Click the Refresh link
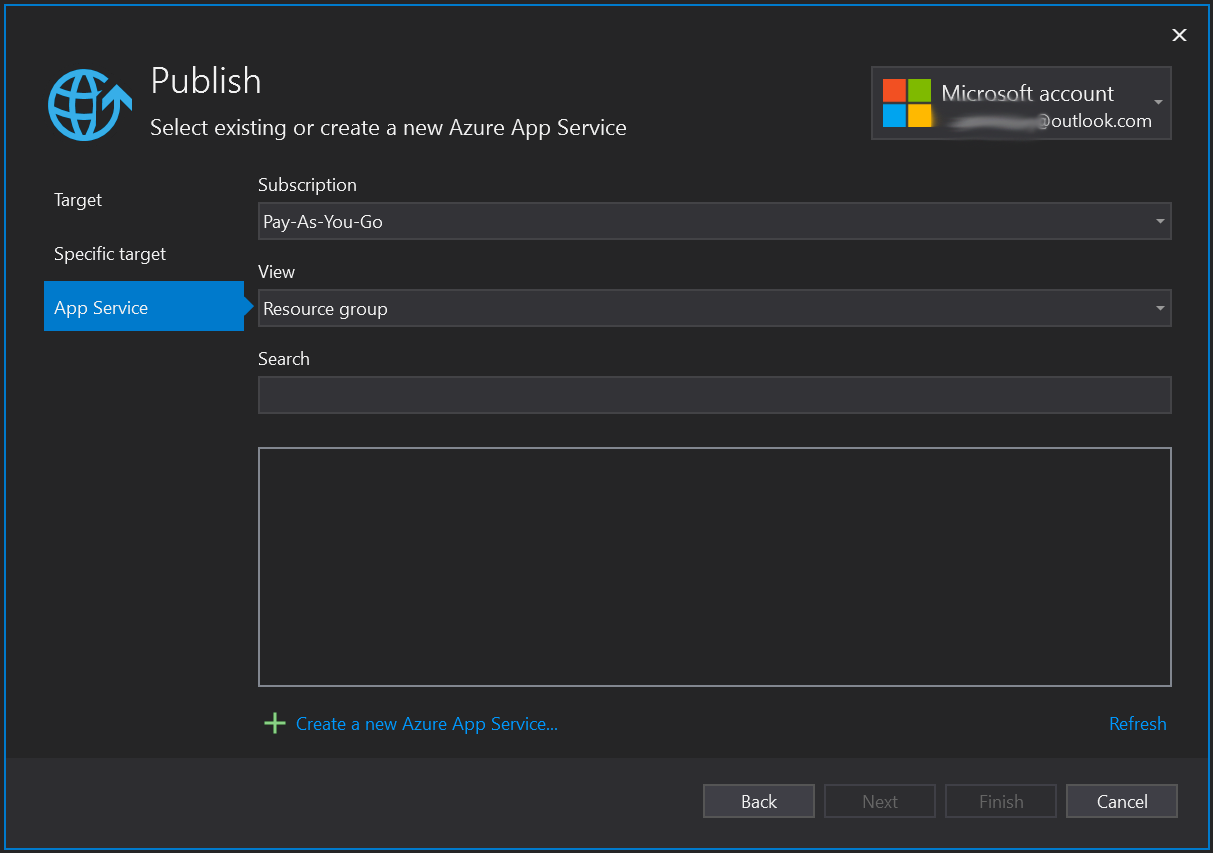This screenshot has height=853, width=1213. (1137, 724)
